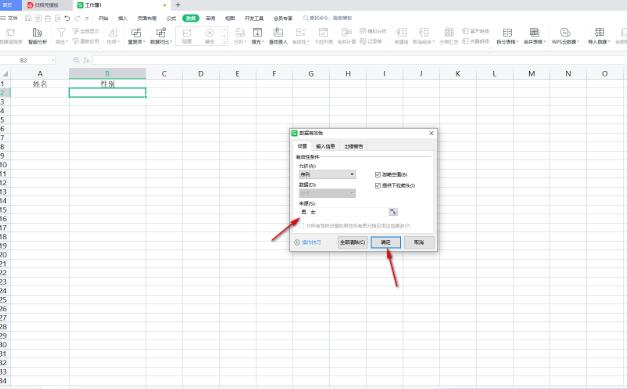Expand the Name Box dropdown arrow
Viewport: 627px width, 389px height.
[53, 60]
